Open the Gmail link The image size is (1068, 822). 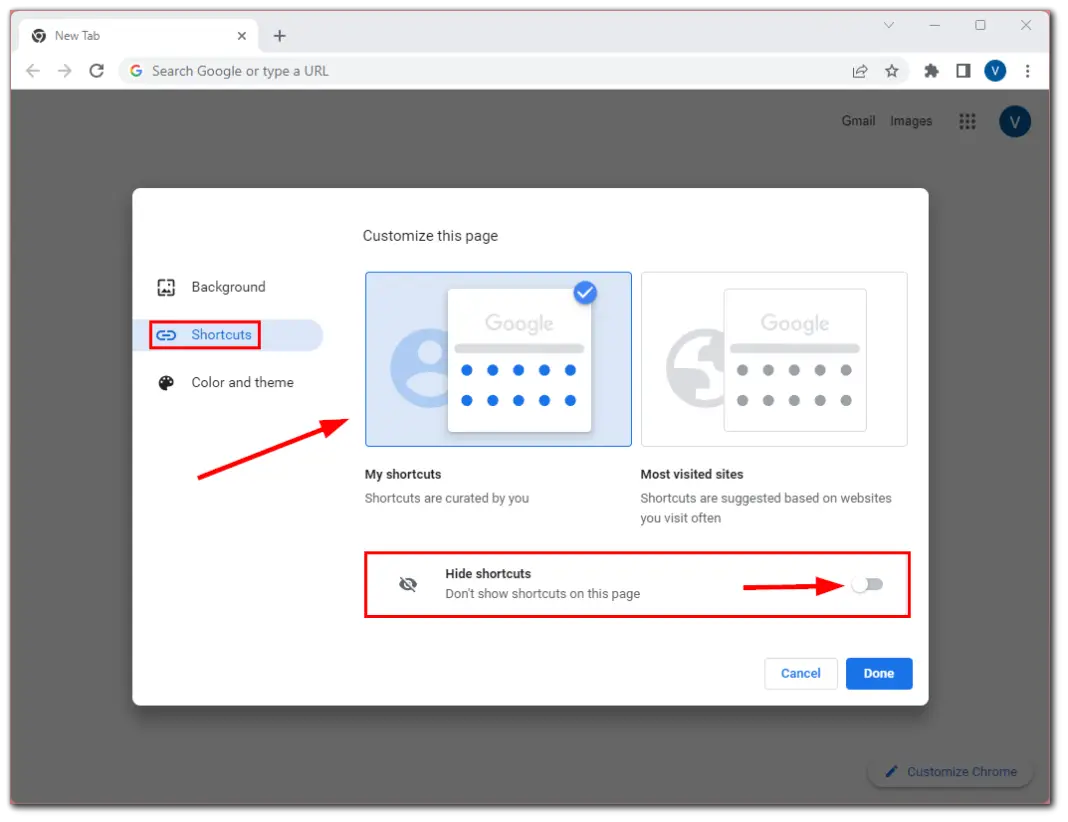[858, 121]
